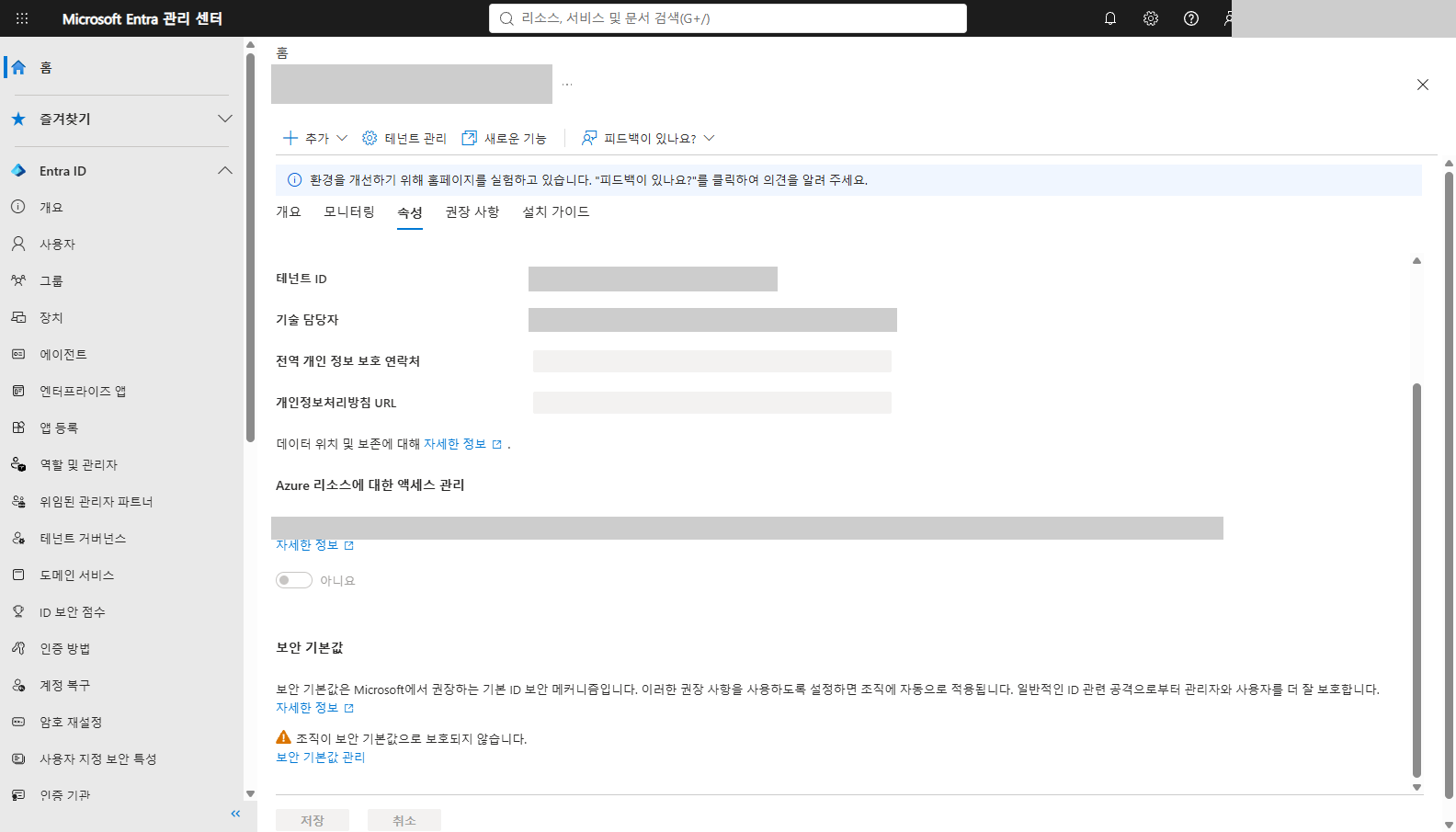Open 앱 등록 icon in sidebar
Screen dimensions: 1456x832
[x=18, y=427]
